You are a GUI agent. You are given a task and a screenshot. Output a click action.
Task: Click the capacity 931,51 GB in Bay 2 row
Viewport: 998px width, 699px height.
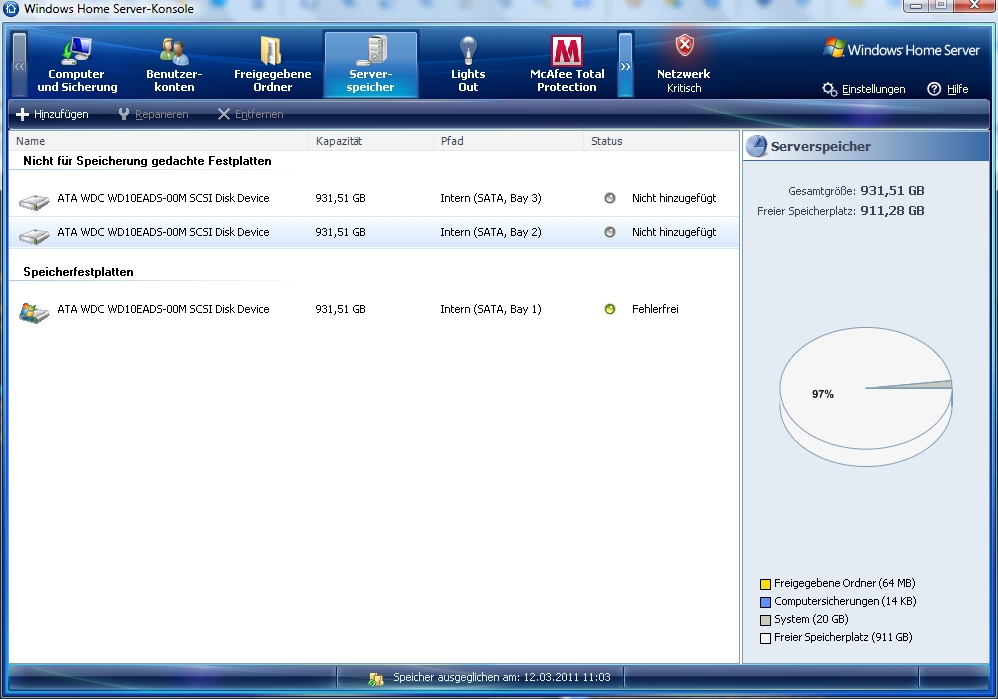coord(341,232)
